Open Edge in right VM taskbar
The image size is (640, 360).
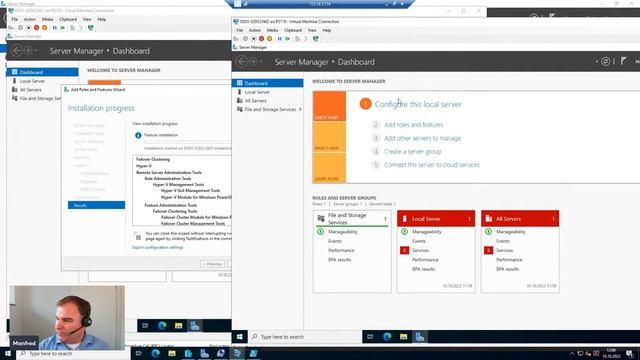click(387, 337)
